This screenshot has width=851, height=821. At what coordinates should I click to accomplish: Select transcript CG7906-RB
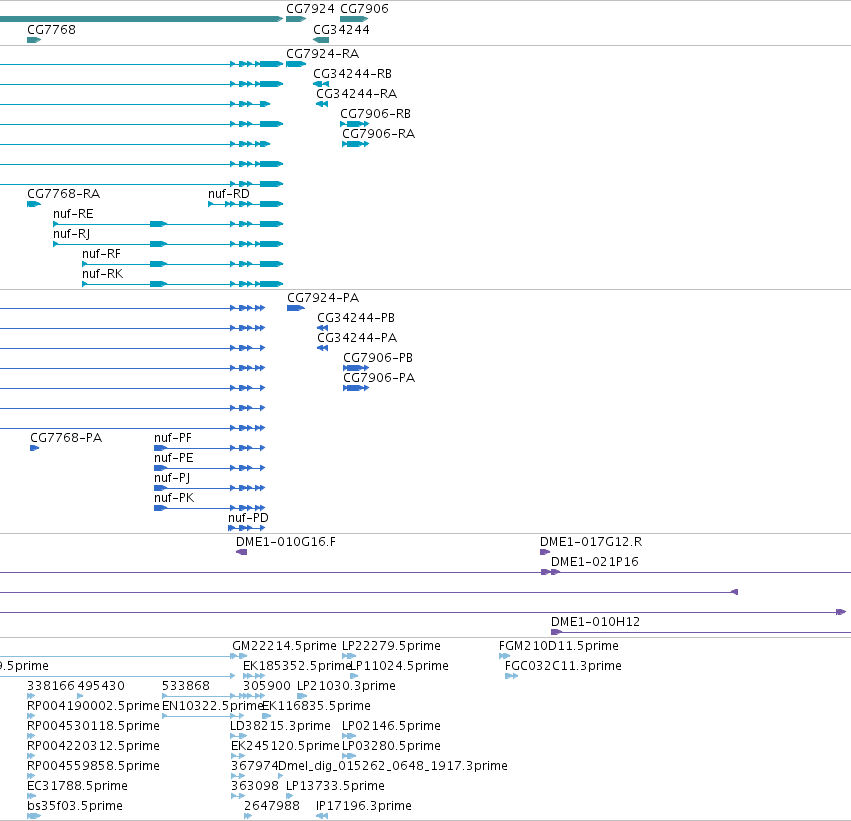click(375, 114)
